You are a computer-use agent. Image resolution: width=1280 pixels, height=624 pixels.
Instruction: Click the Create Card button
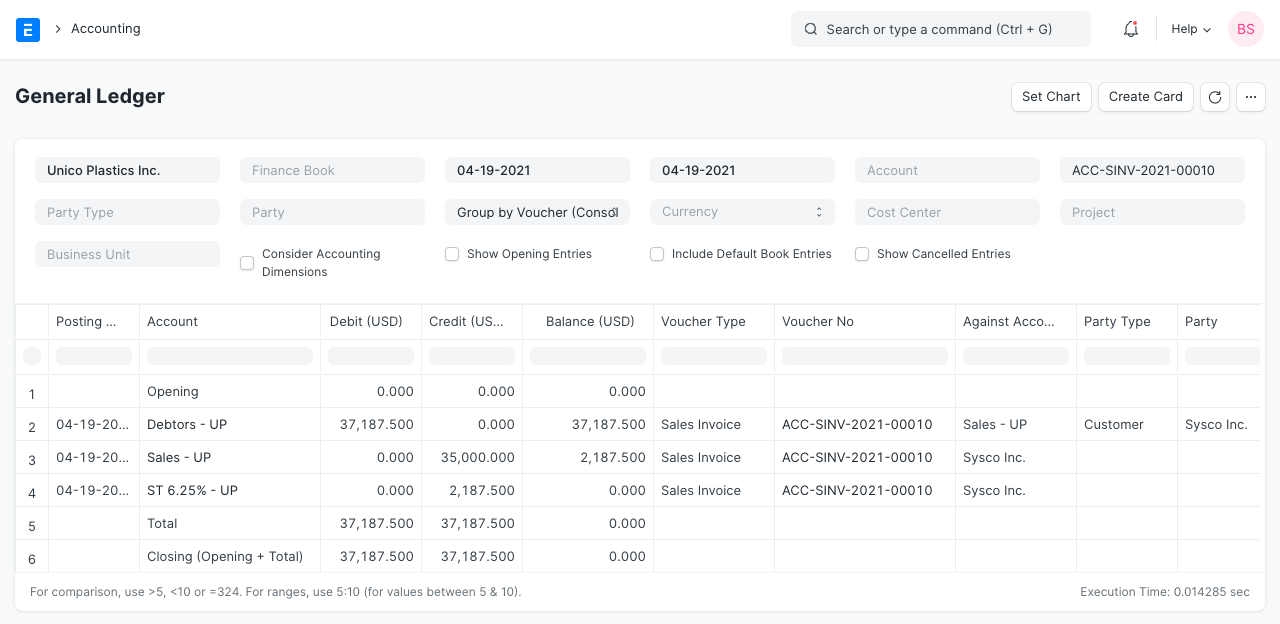point(1146,97)
